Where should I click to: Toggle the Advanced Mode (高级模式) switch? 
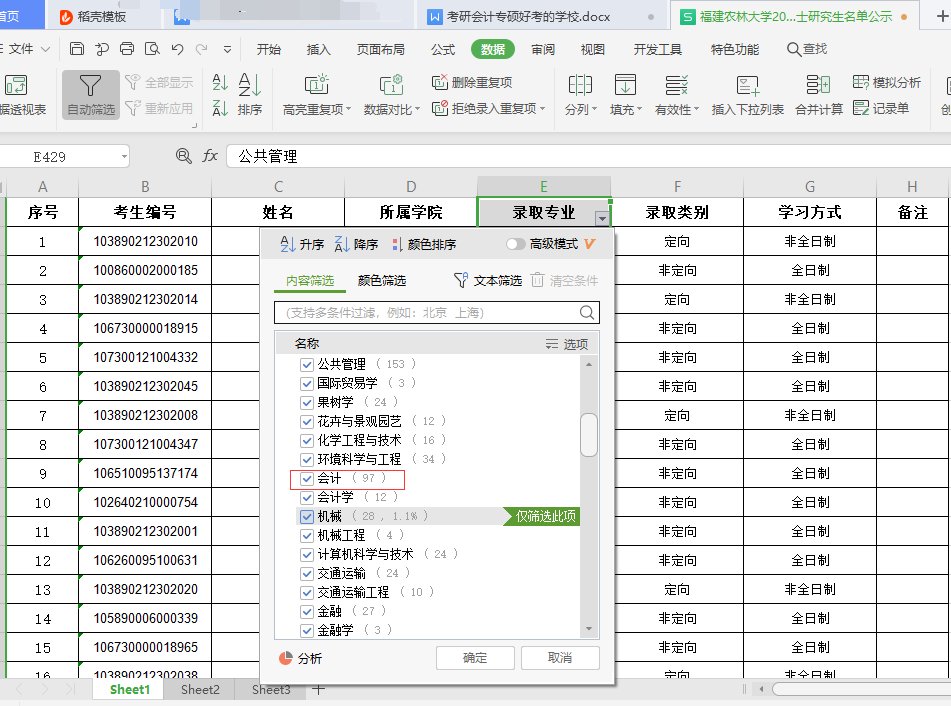tap(515, 244)
